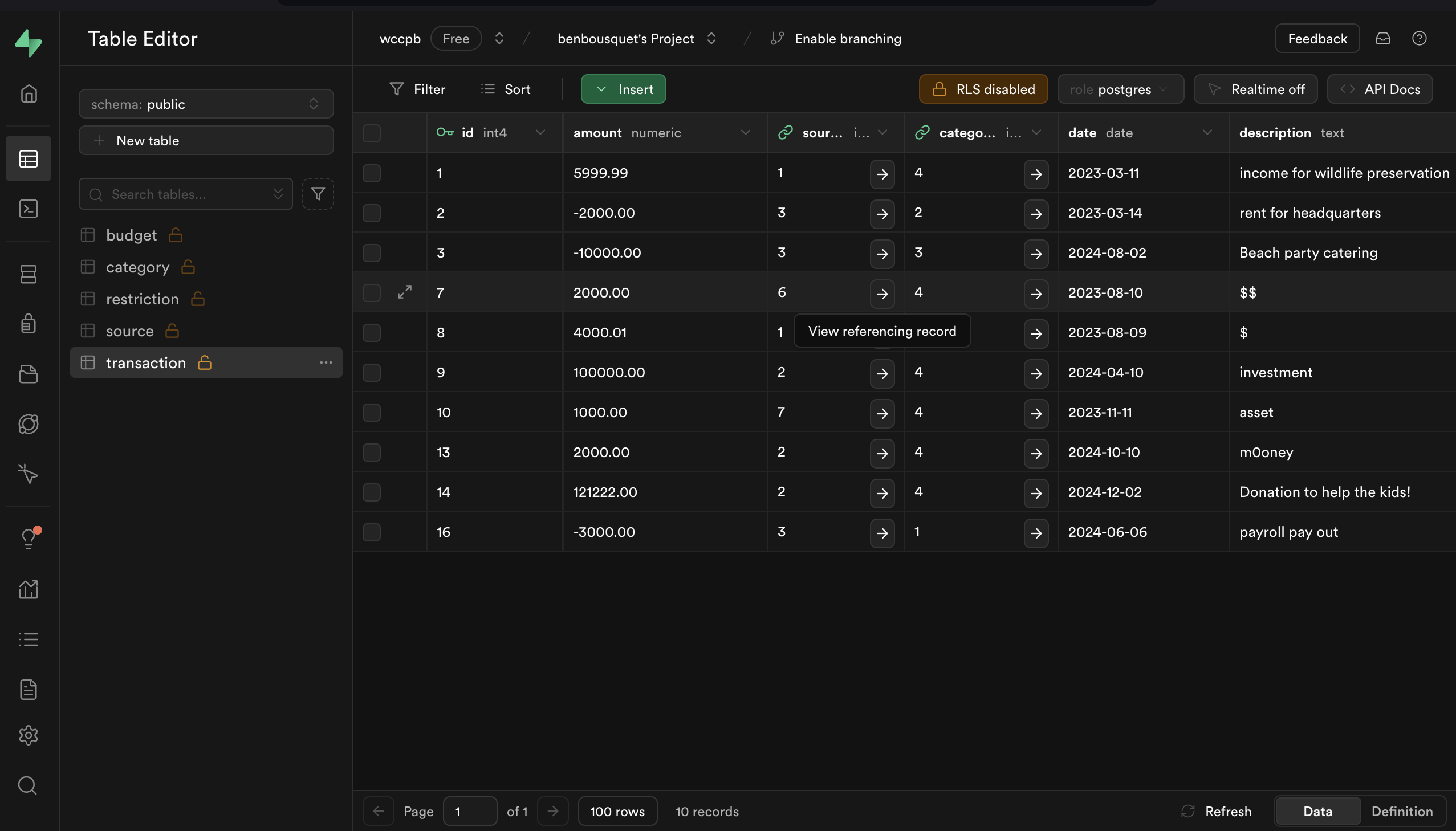This screenshot has width=1456, height=831.
Task: Expand row 7 with expand icon
Action: pyautogui.click(x=405, y=292)
